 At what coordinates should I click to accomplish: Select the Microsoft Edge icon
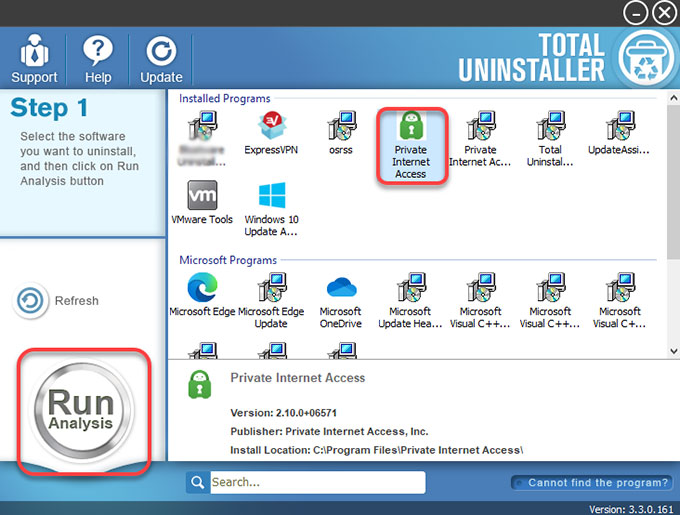[202, 287]
